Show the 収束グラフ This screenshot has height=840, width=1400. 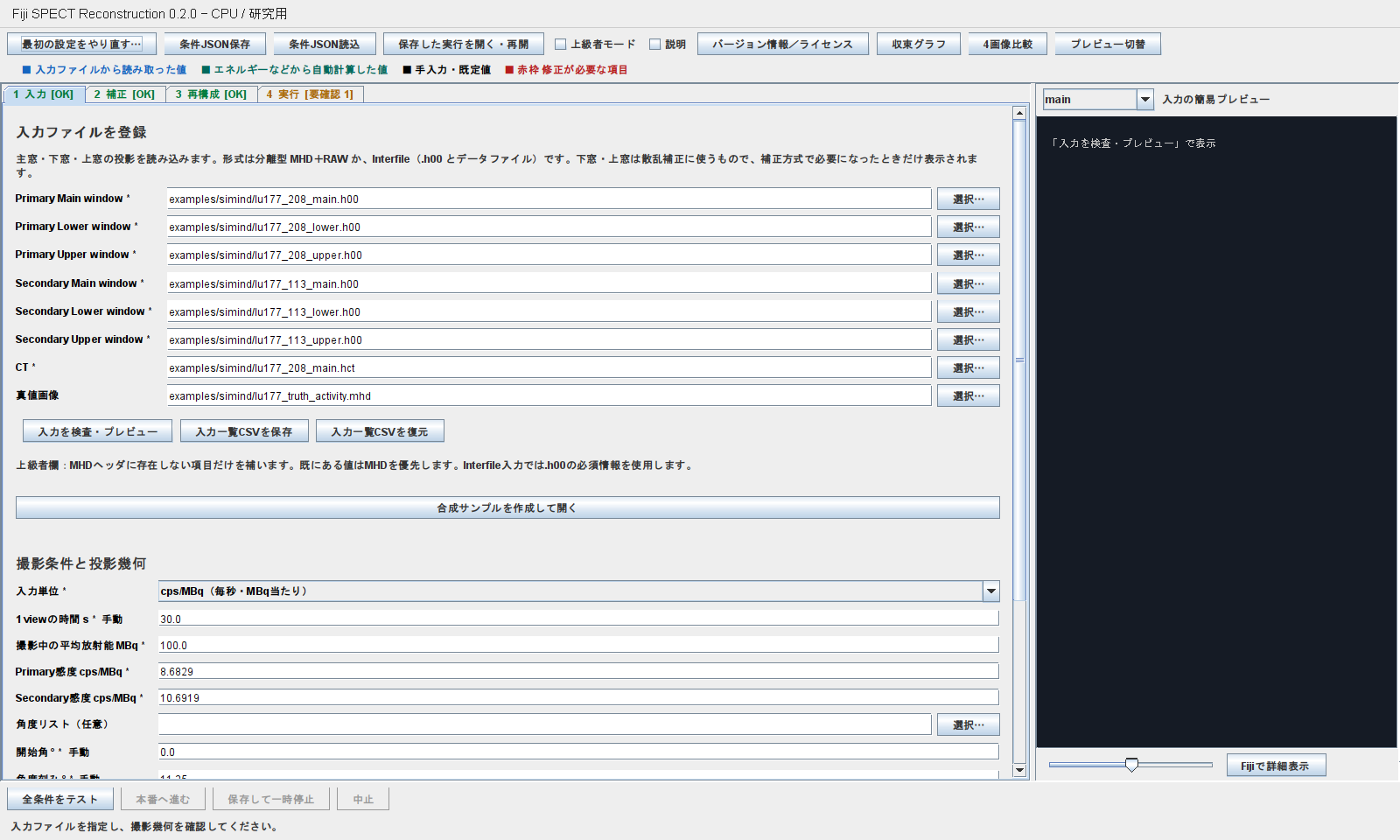point(919,44)
